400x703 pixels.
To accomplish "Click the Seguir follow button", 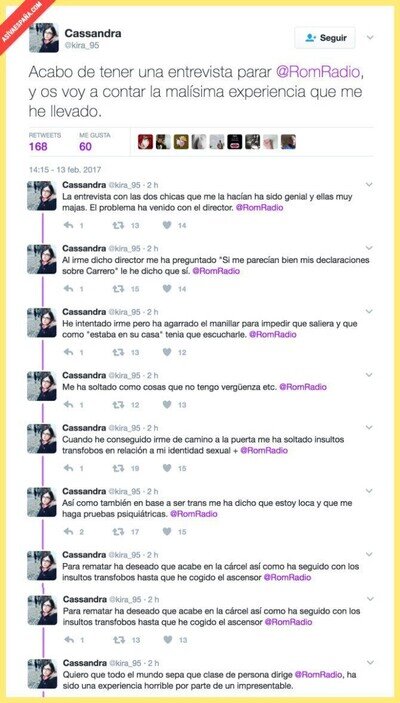I will pyautogui.click(x=325, y=38).
